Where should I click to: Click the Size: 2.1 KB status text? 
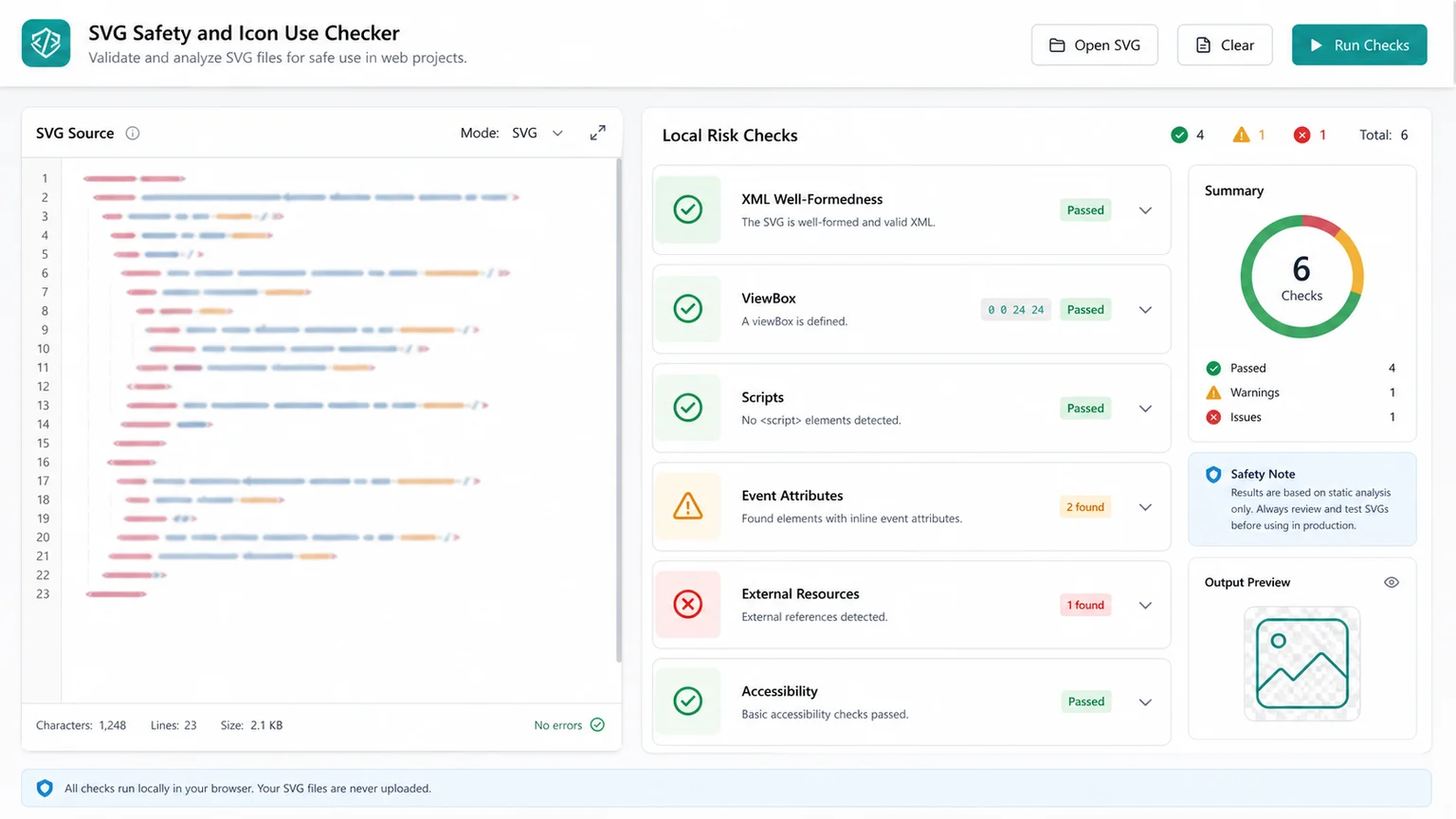tap(251, 725)
